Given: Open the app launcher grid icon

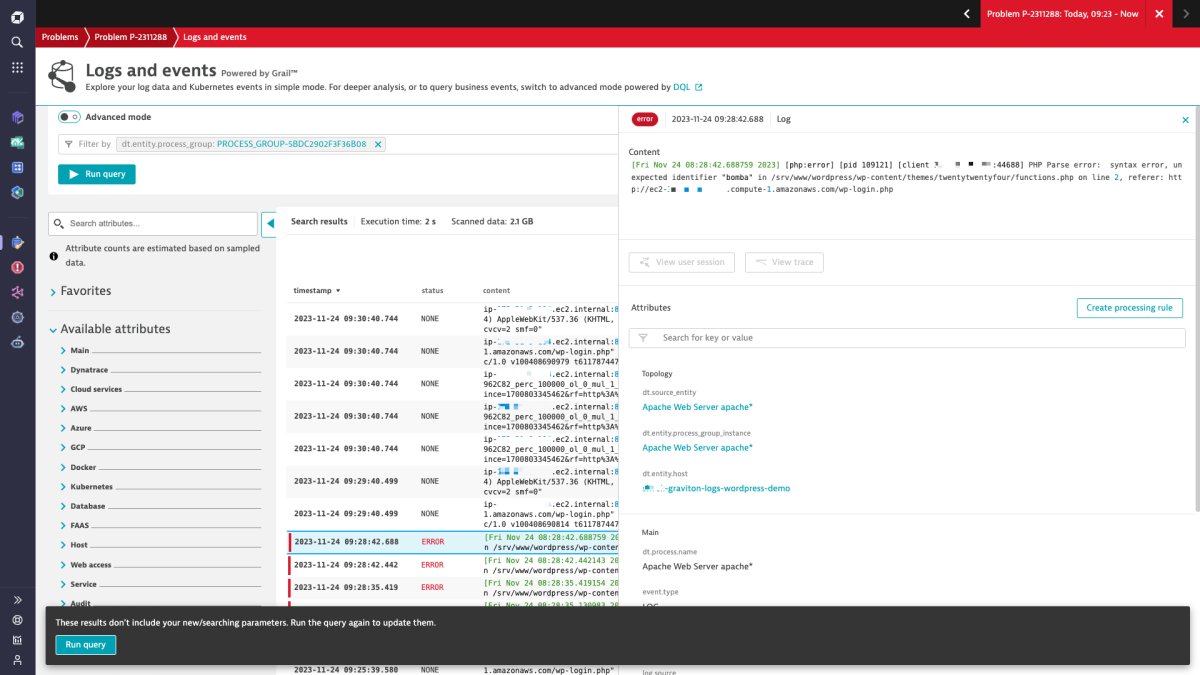Looking at the screenshot, I should pos(17,68).
